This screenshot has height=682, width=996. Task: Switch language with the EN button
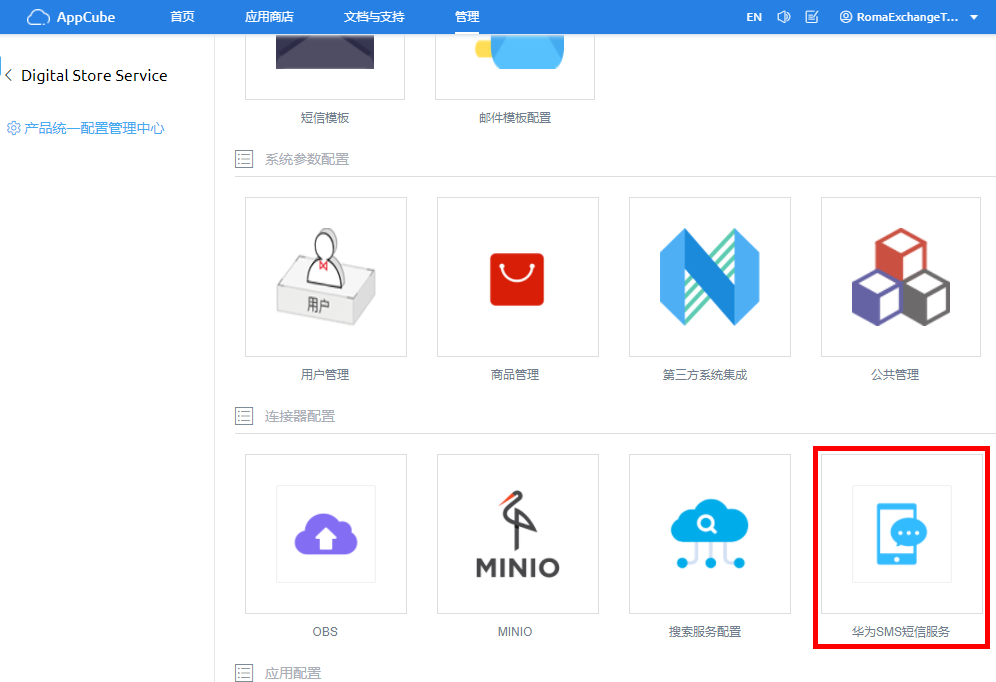(x=754, y=17)
